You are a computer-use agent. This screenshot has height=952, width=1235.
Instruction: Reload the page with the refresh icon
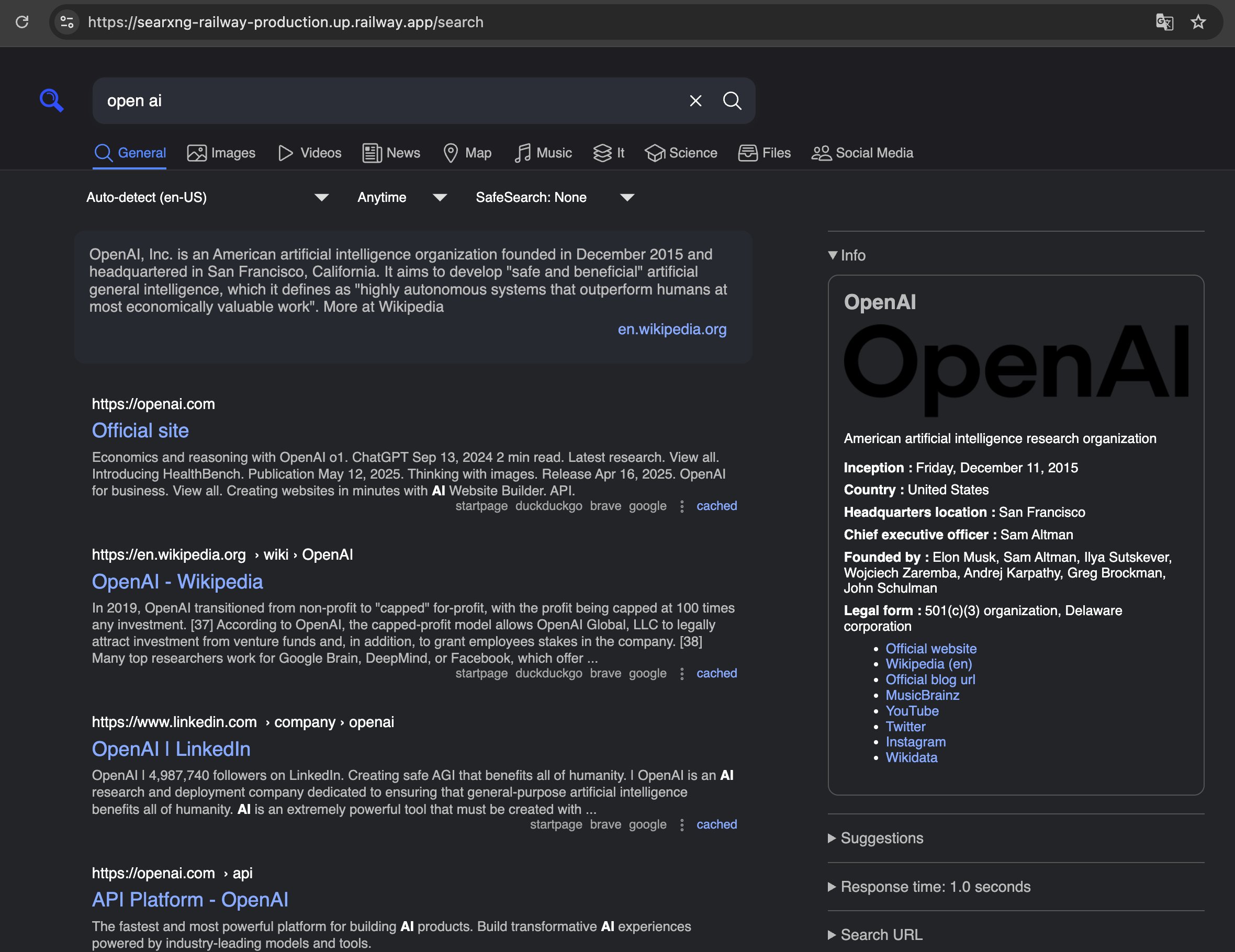(x=23, y=22)
